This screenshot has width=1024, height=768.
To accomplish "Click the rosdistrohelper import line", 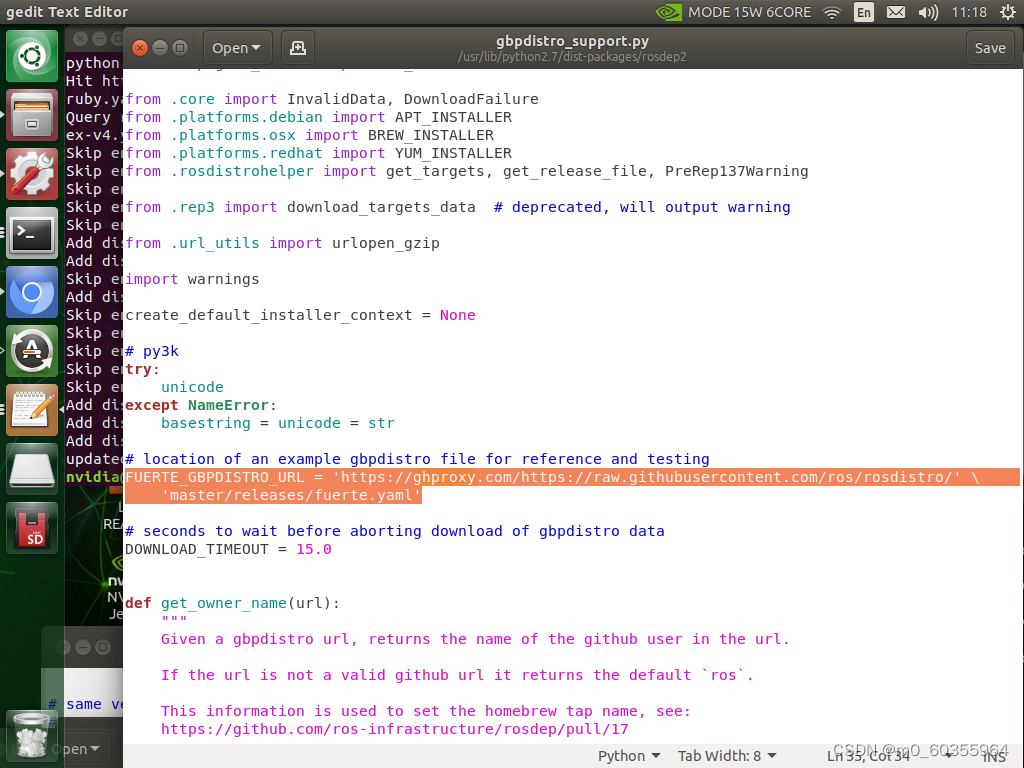I will tap(466, 172).
